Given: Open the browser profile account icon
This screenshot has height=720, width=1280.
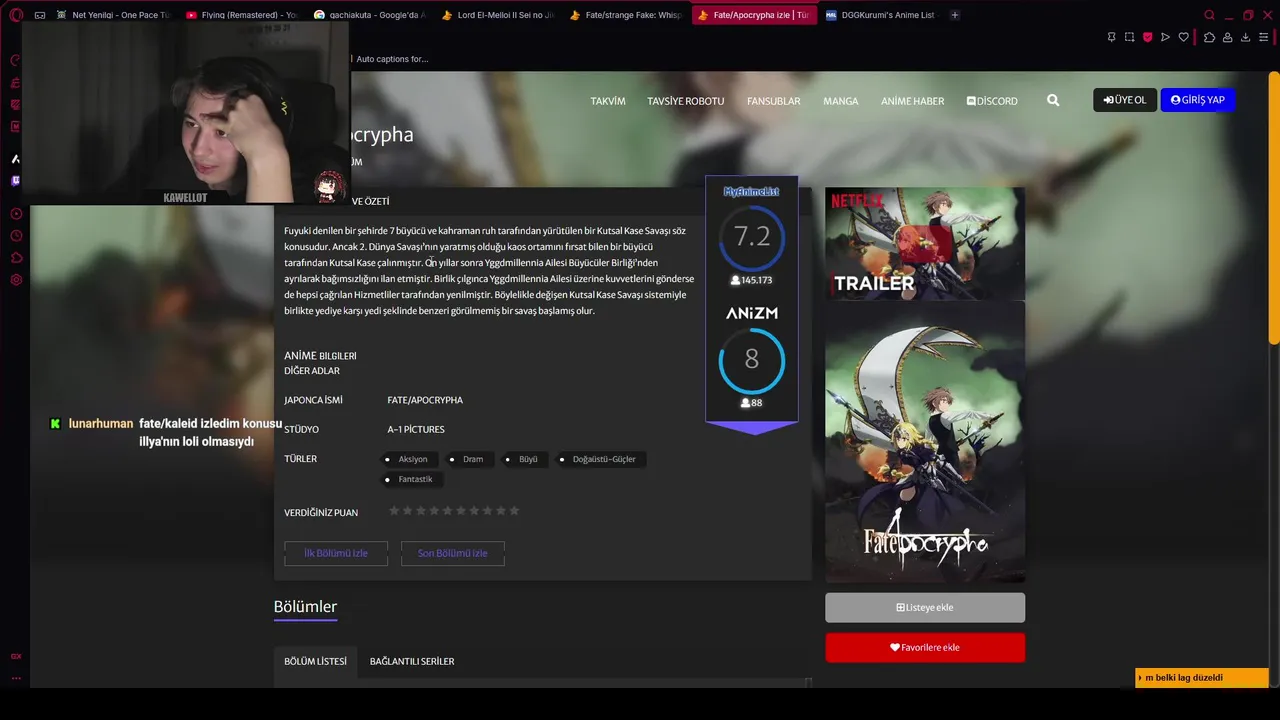Looking at the screenshot, I should tap(1227, 37).
